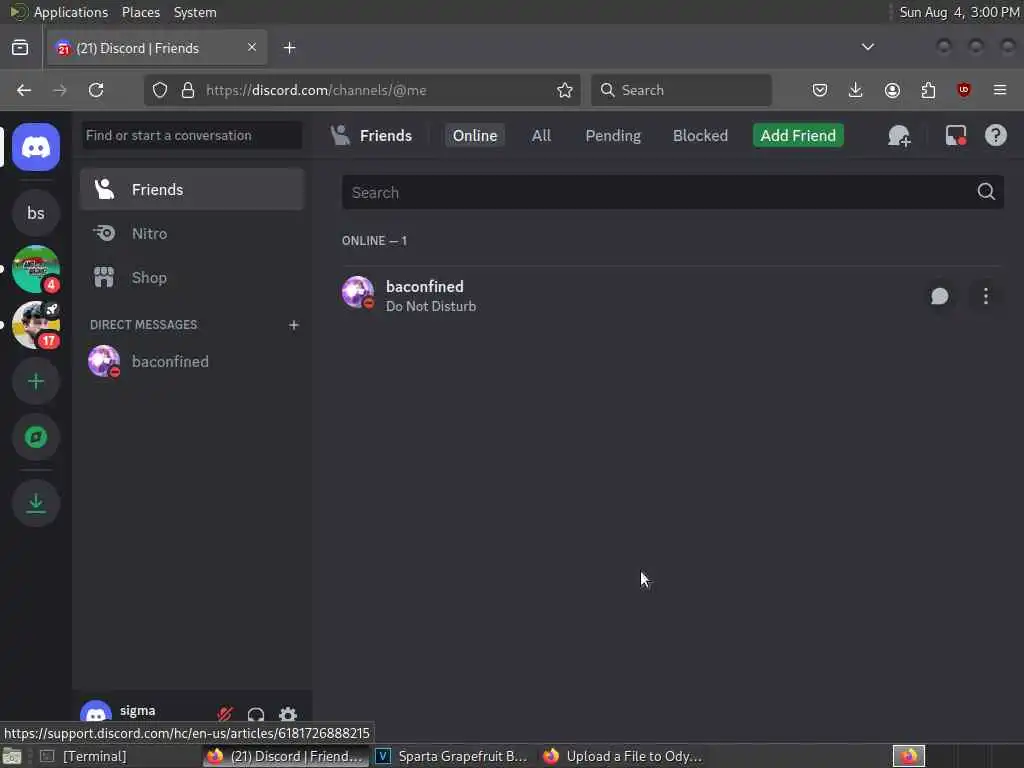
Task: Toggle microphone mute in user panel
Action: click(225, 714)
